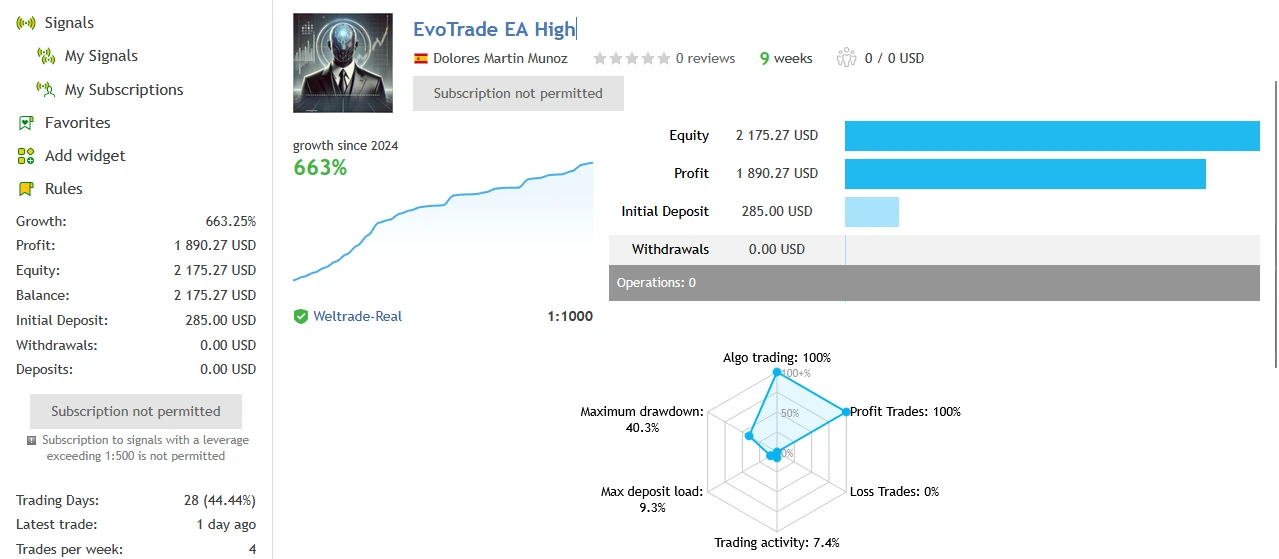The width and height of the screenshot is (1279, 559).
Task: Click the Spain flag icon
Action: (x=421, y=59)
